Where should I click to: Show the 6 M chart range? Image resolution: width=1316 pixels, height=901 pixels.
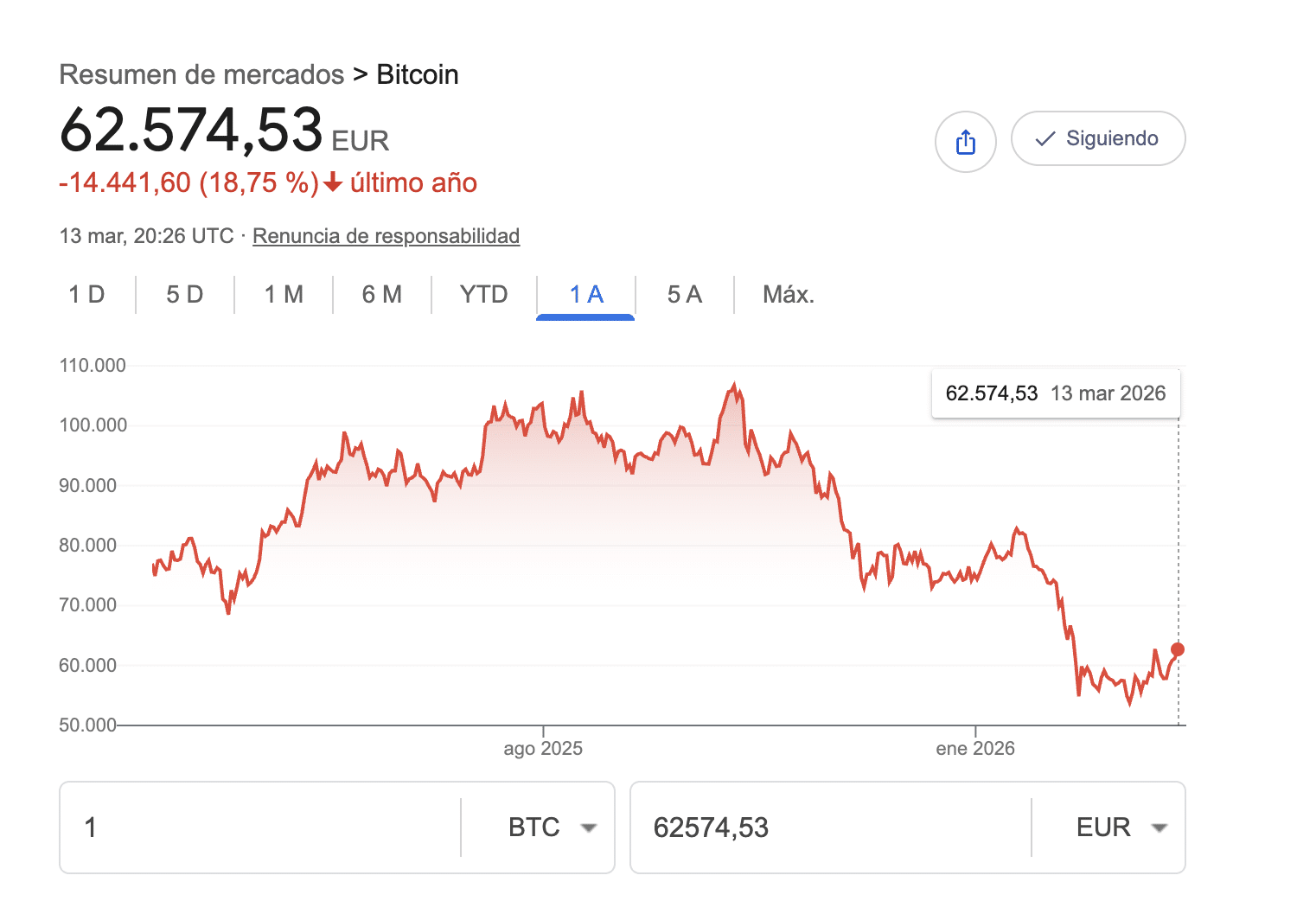coord(381,295)
